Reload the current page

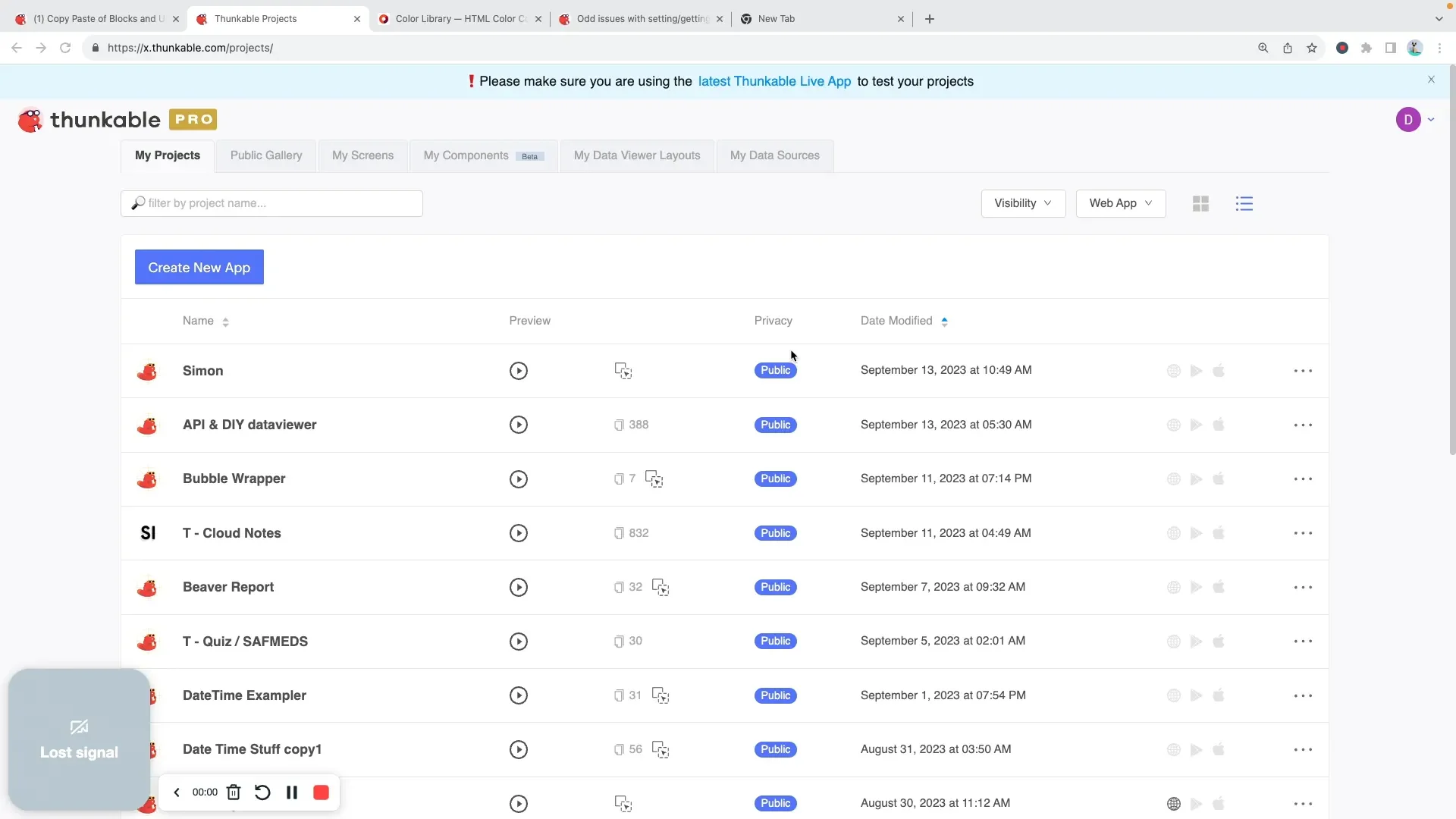tap(65, 48)
